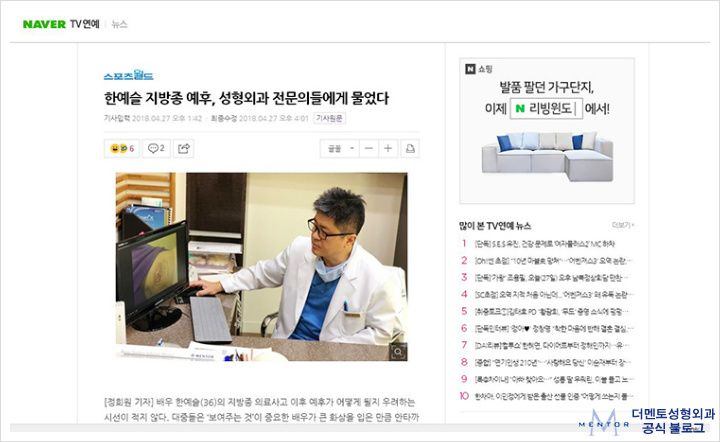Click the reporter byline 정희원 기자 paragraph
This screenshot has width=720, height=442.
261,409
